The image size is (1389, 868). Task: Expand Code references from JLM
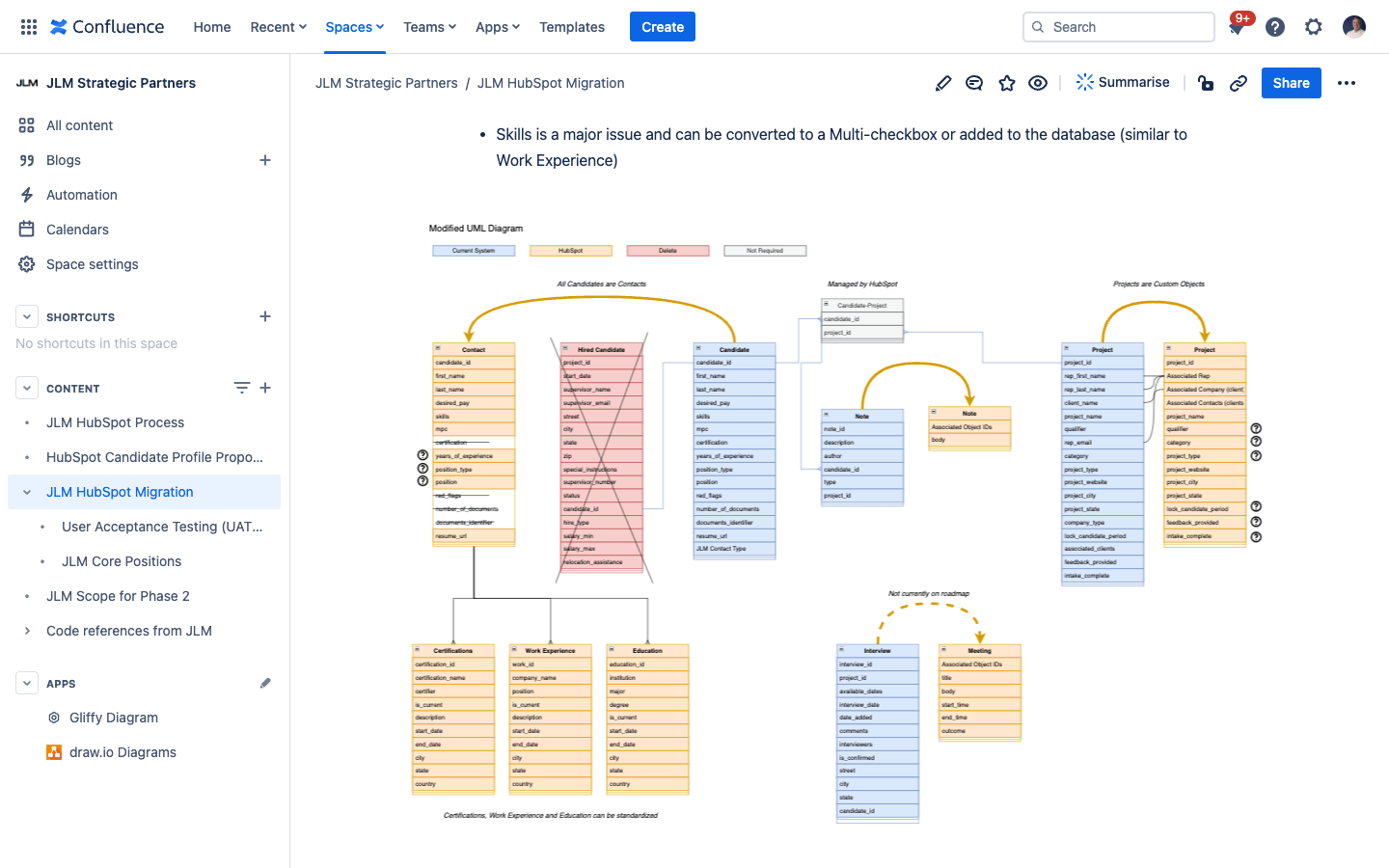click(26, 631)
